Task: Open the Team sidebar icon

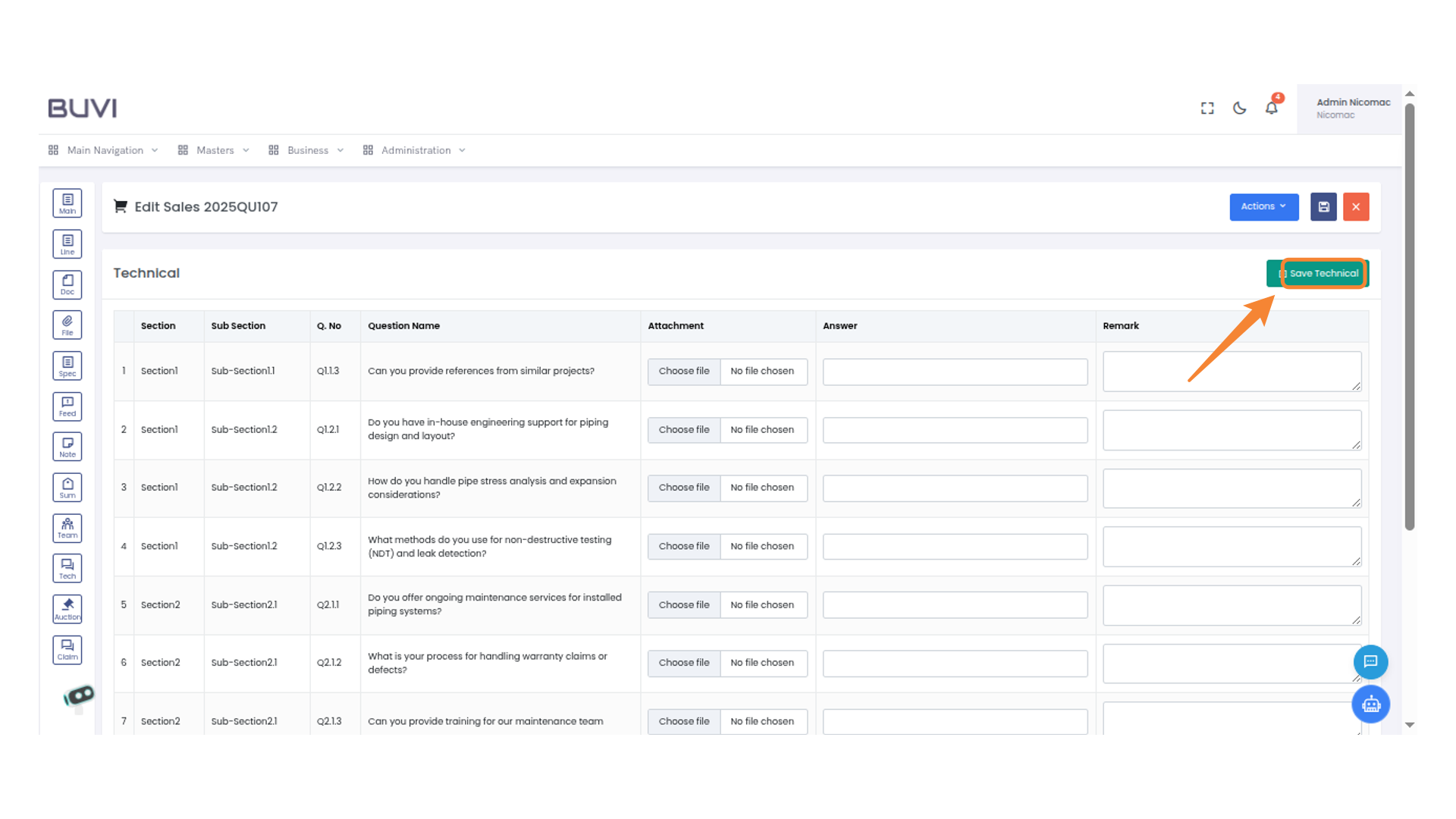Action: [67, 528]
